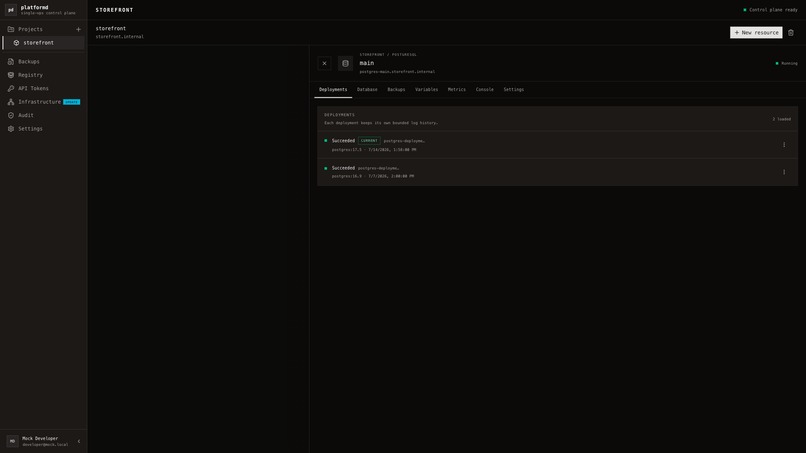
Task: Click the 'postgres-main.storefront.internal' hostname
Action: (x=397, y=71)
